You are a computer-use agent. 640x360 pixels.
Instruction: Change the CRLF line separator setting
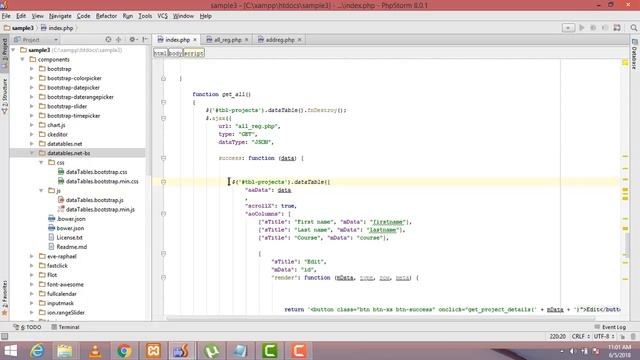point(580,336)
